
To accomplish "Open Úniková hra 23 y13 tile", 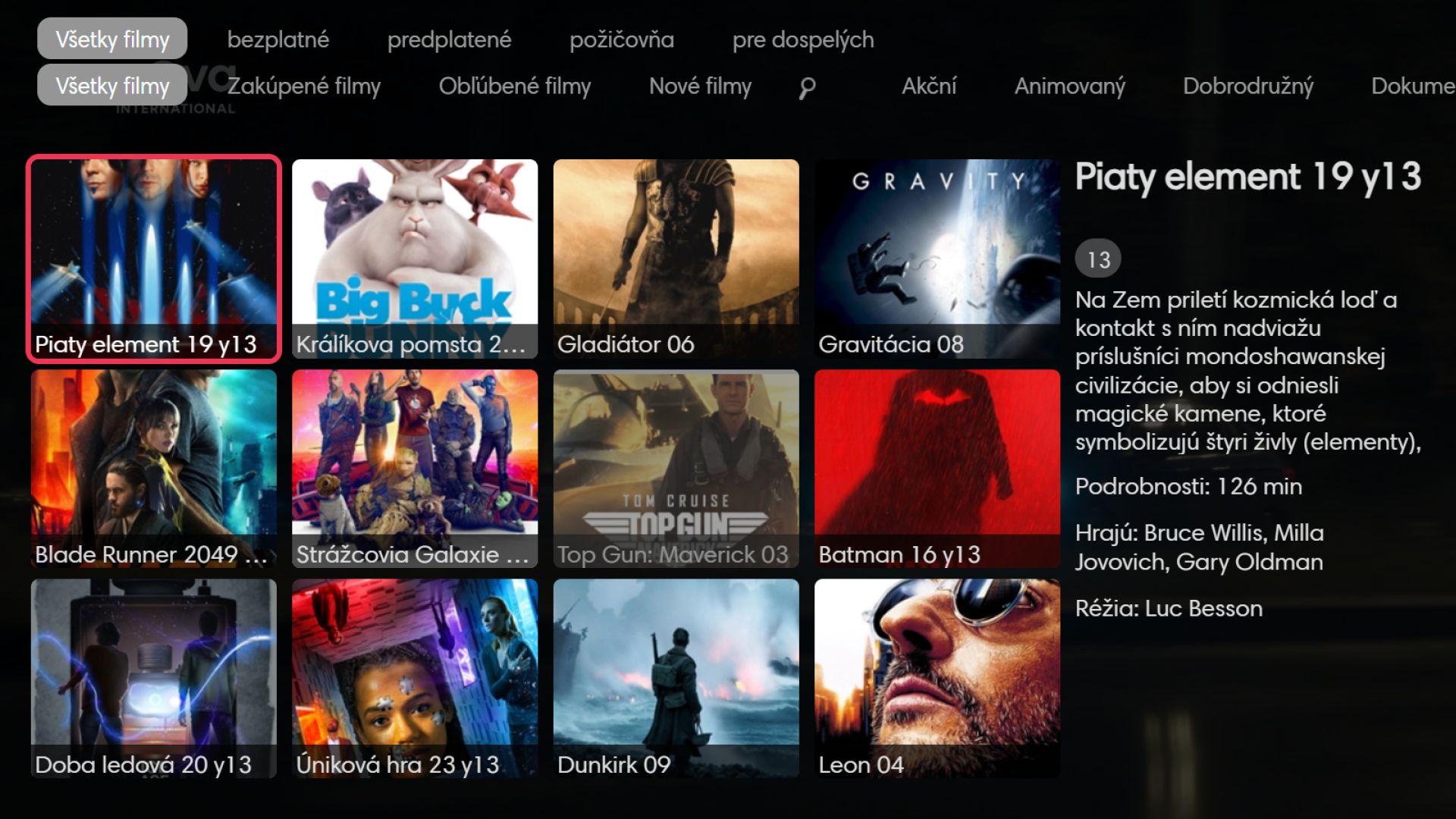I will pyautogui.click(x=415, y=679).
